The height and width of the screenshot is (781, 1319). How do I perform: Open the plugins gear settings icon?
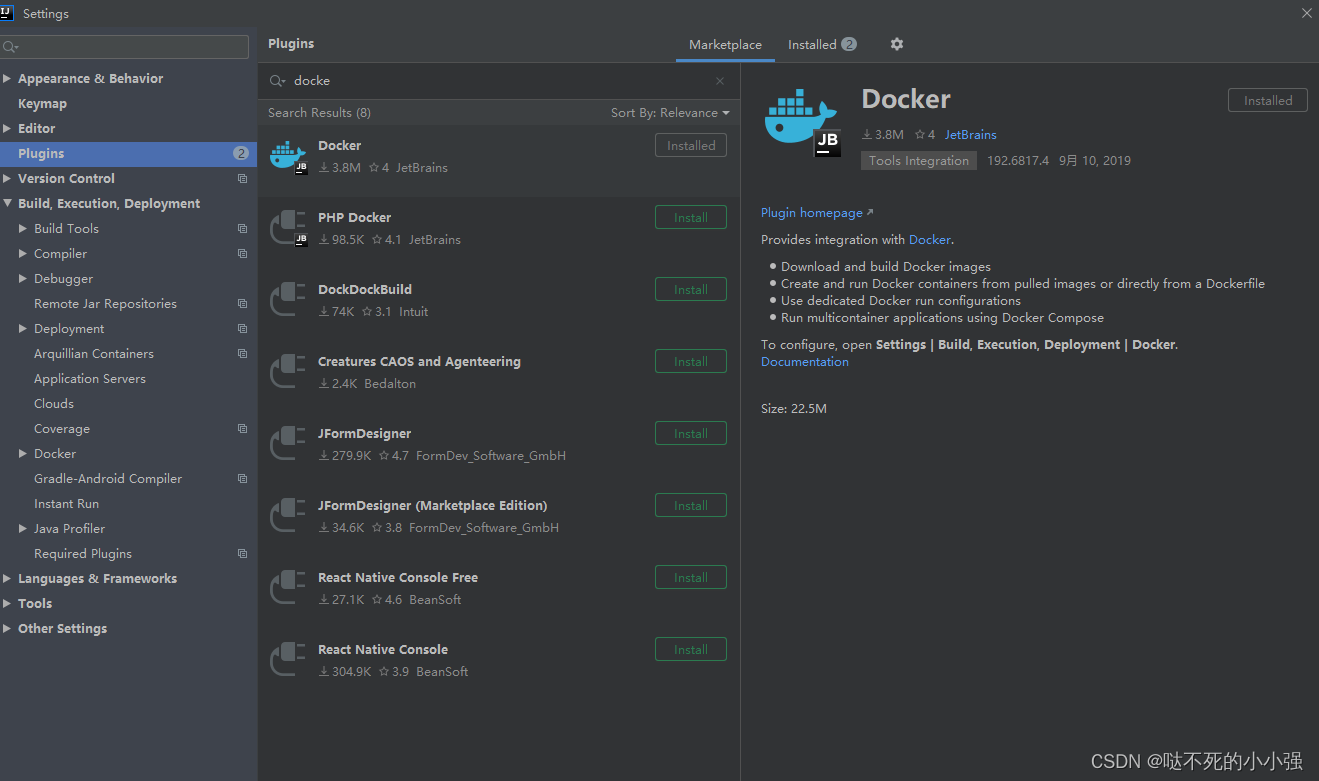(896, 44)
